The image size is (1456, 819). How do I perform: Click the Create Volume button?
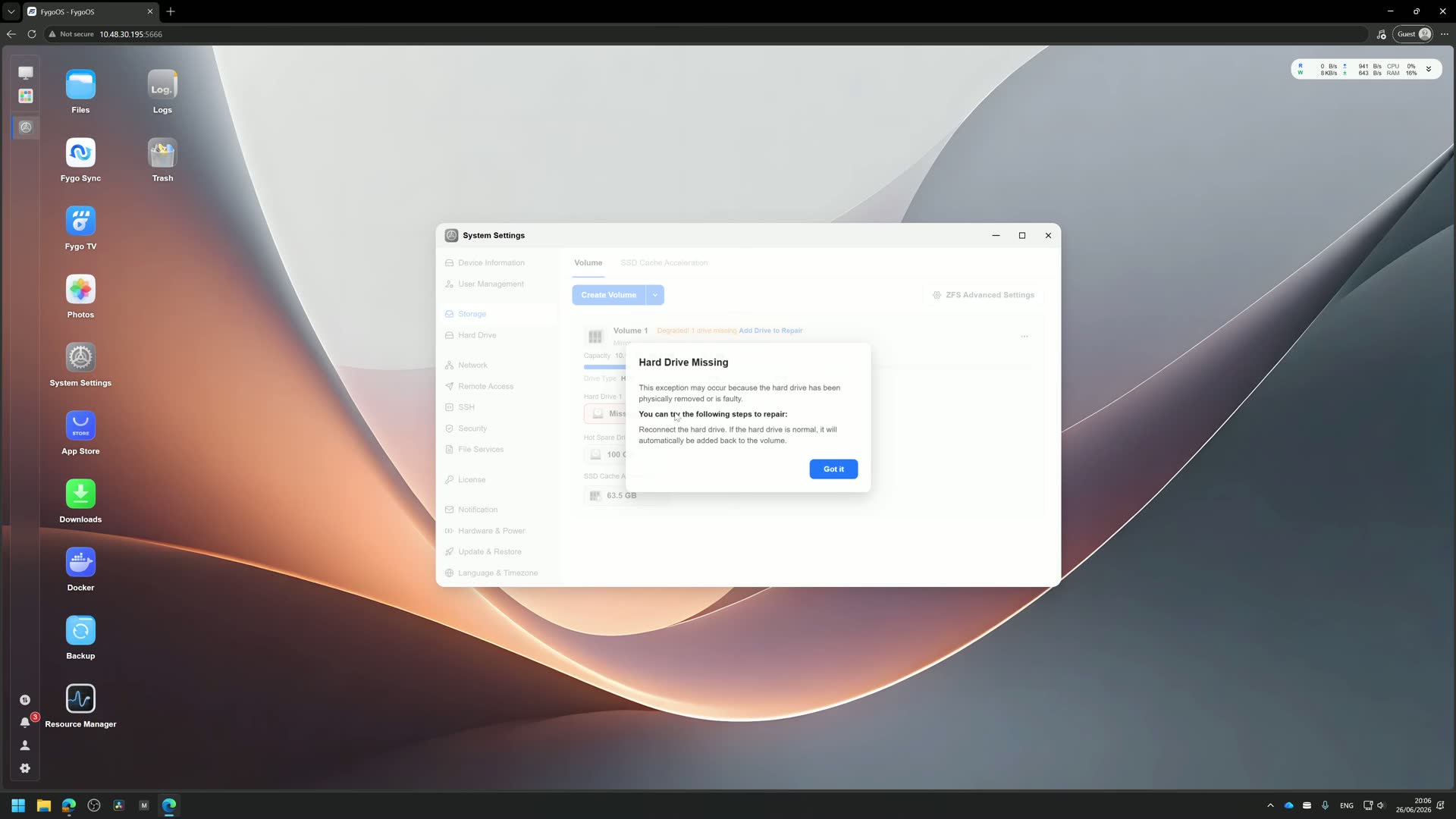tap(608, 295)
